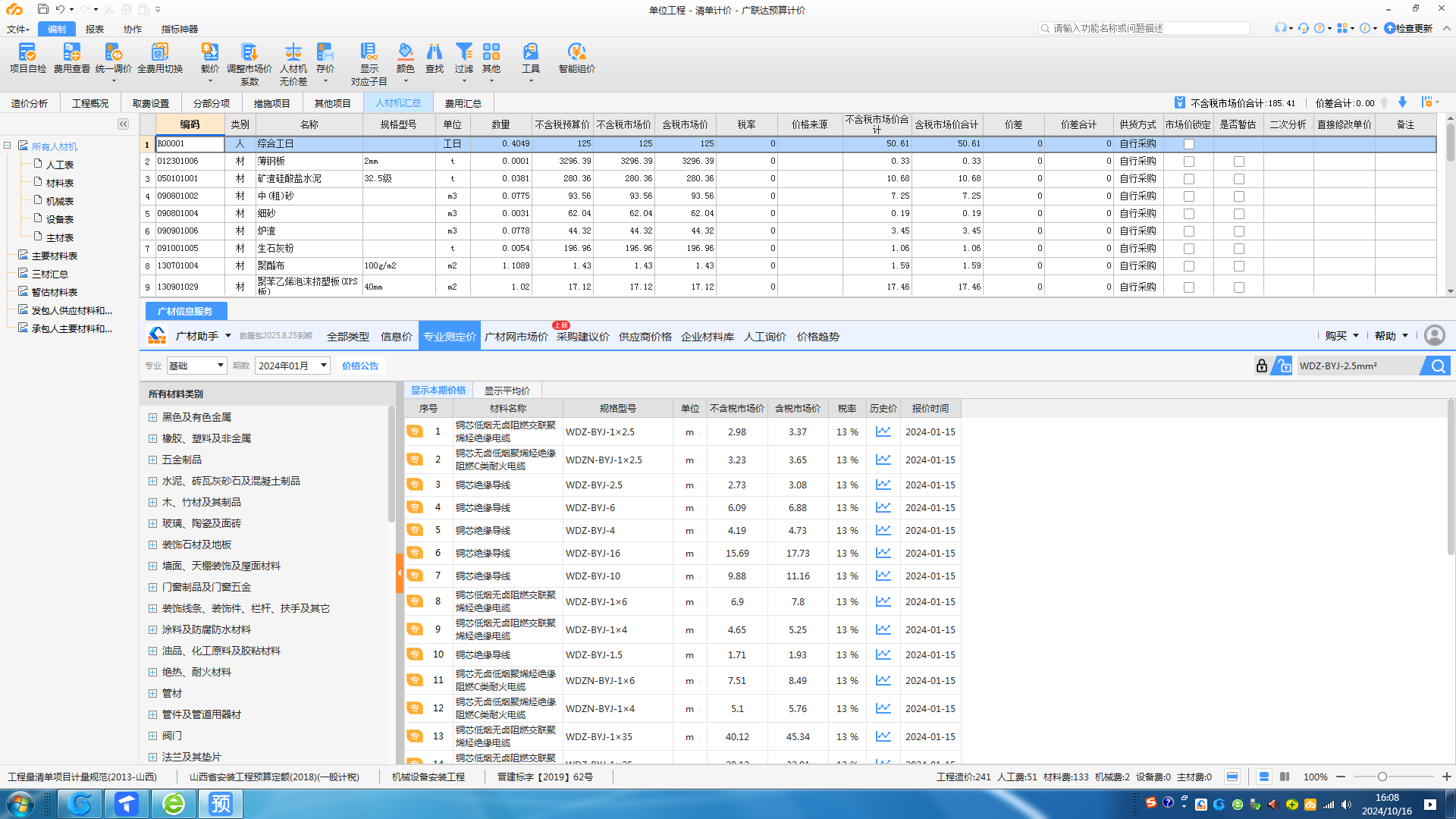Open Windows Start menu

tap(20, 803)
